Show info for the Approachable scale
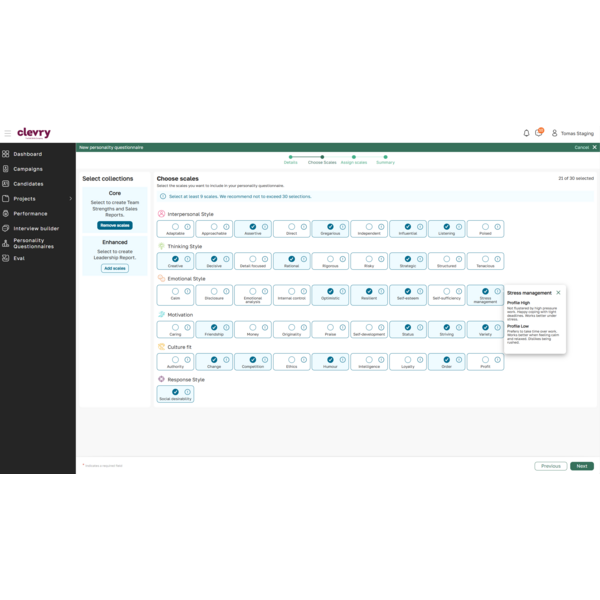This screenshot has width=600, height=600. [226, 227]
